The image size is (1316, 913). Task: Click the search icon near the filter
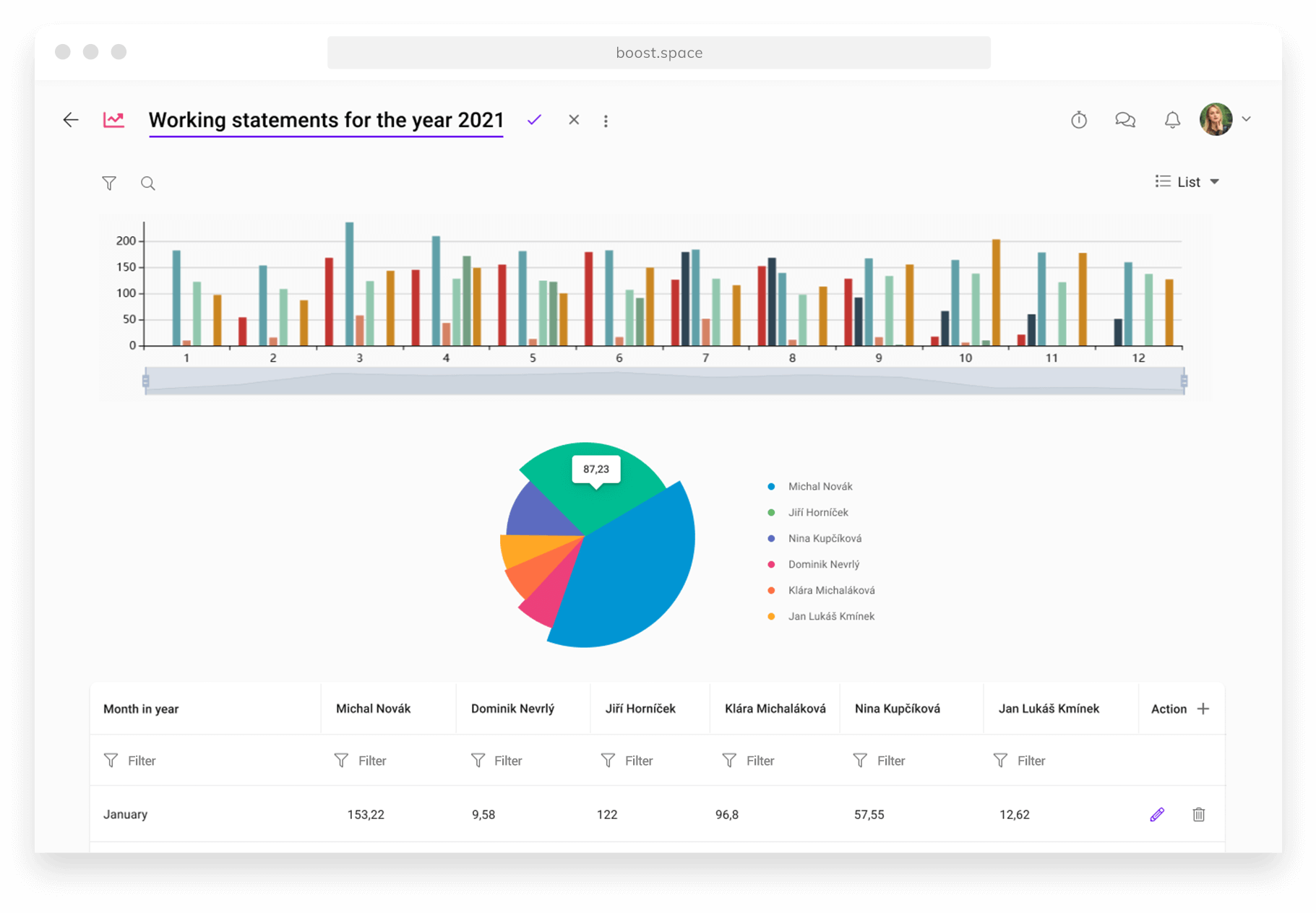point(147,183)
